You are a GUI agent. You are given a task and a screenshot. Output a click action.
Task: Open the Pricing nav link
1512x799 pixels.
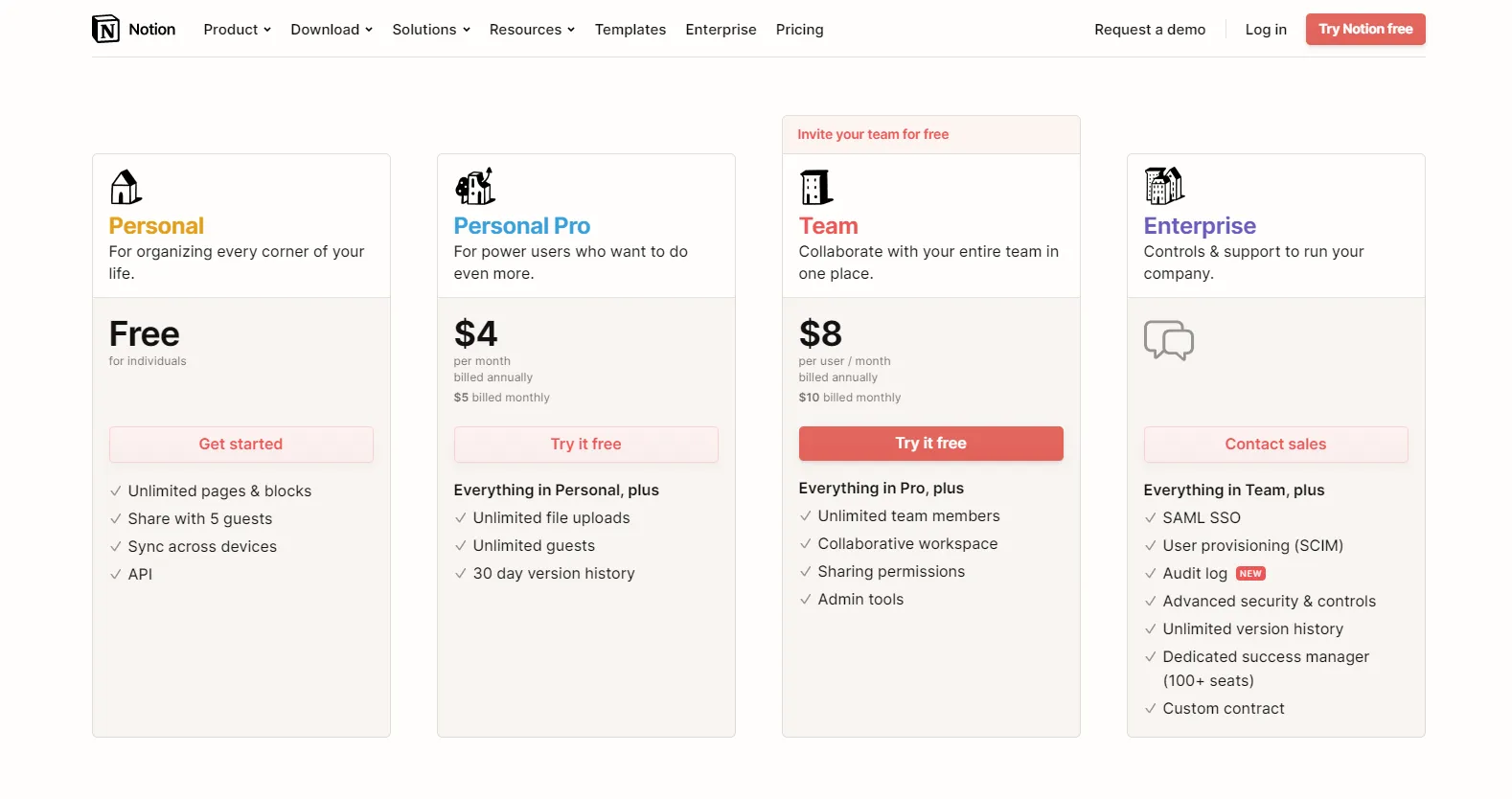click(800, 30)
